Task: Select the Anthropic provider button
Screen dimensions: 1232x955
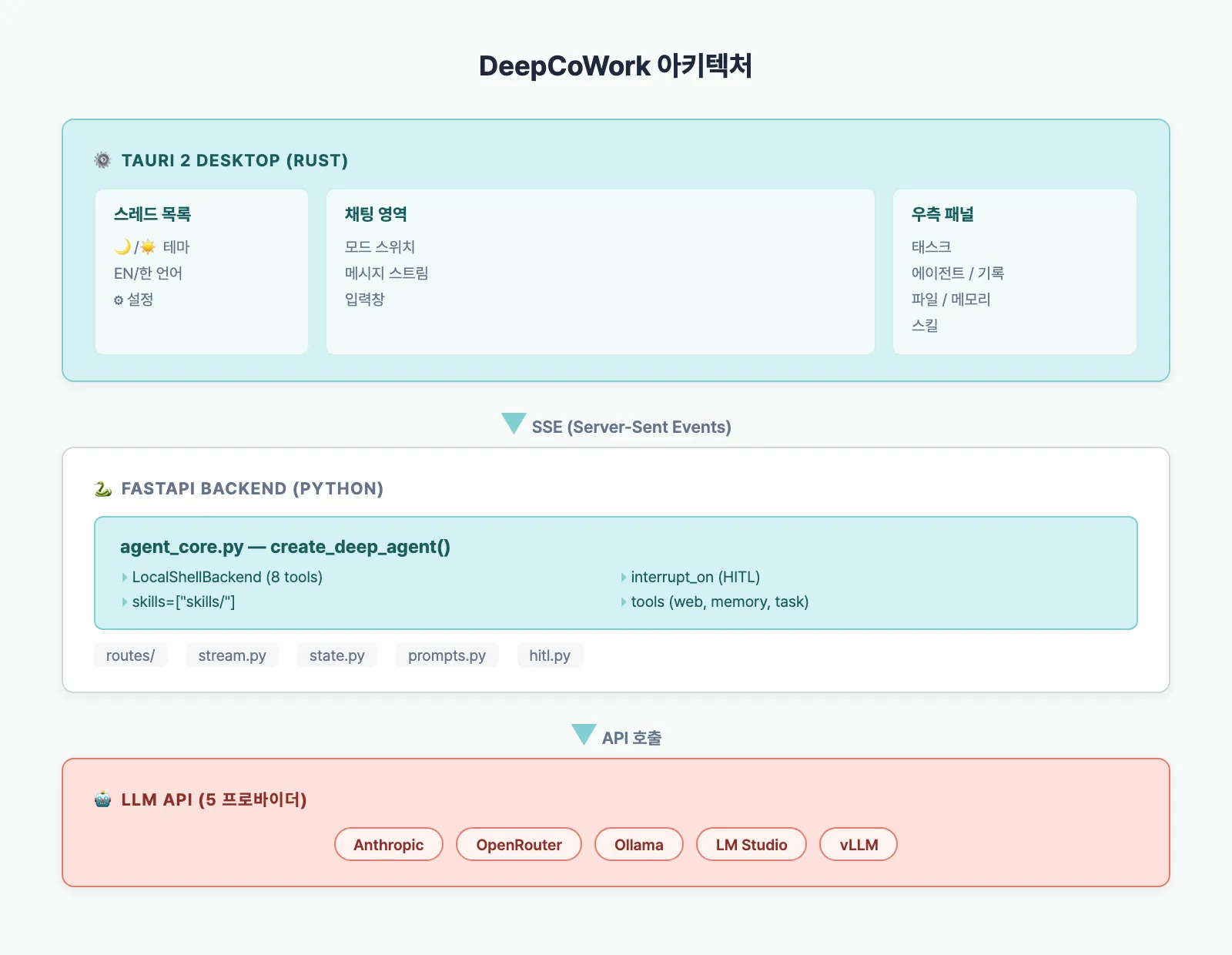Action: 388,844
